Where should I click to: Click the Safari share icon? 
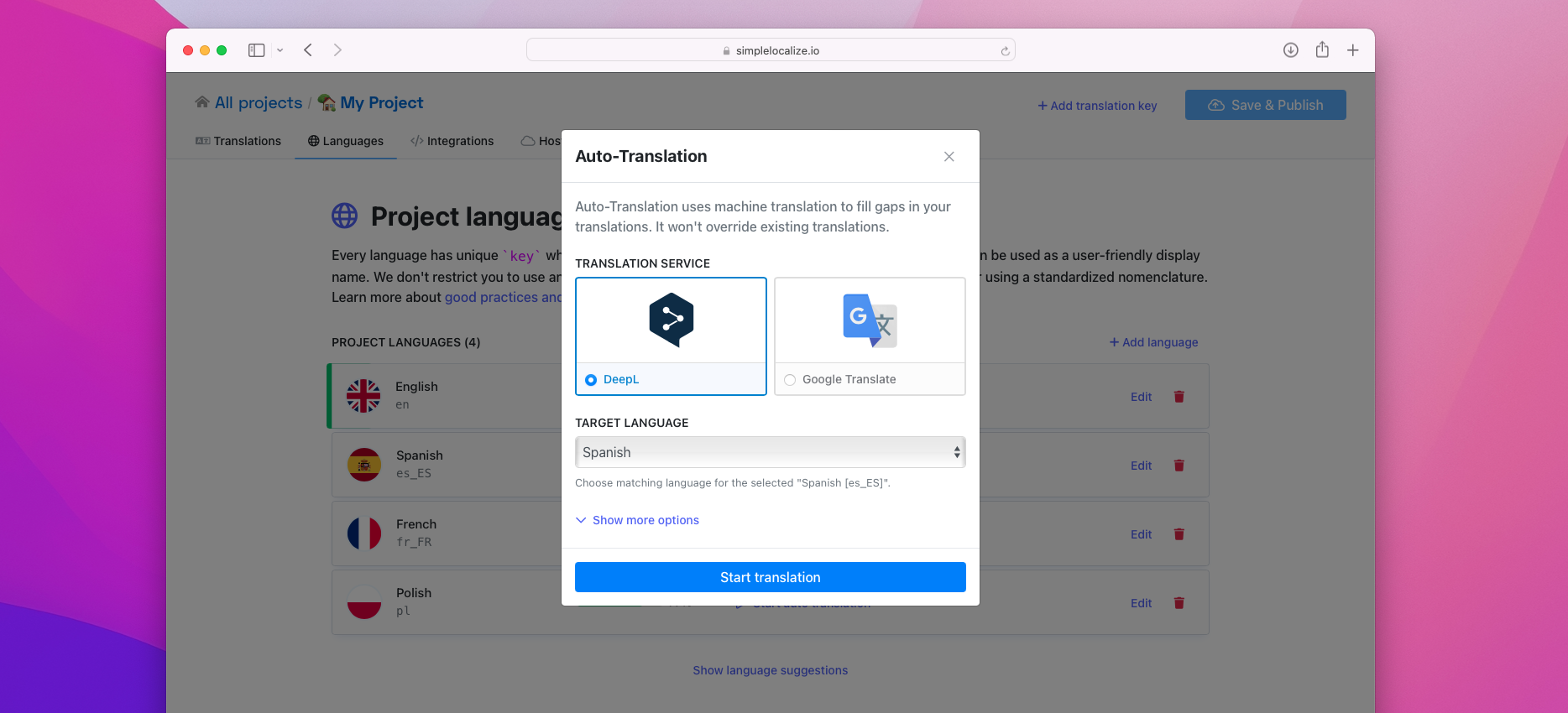pyautogui.click(x=1322, y=49)
